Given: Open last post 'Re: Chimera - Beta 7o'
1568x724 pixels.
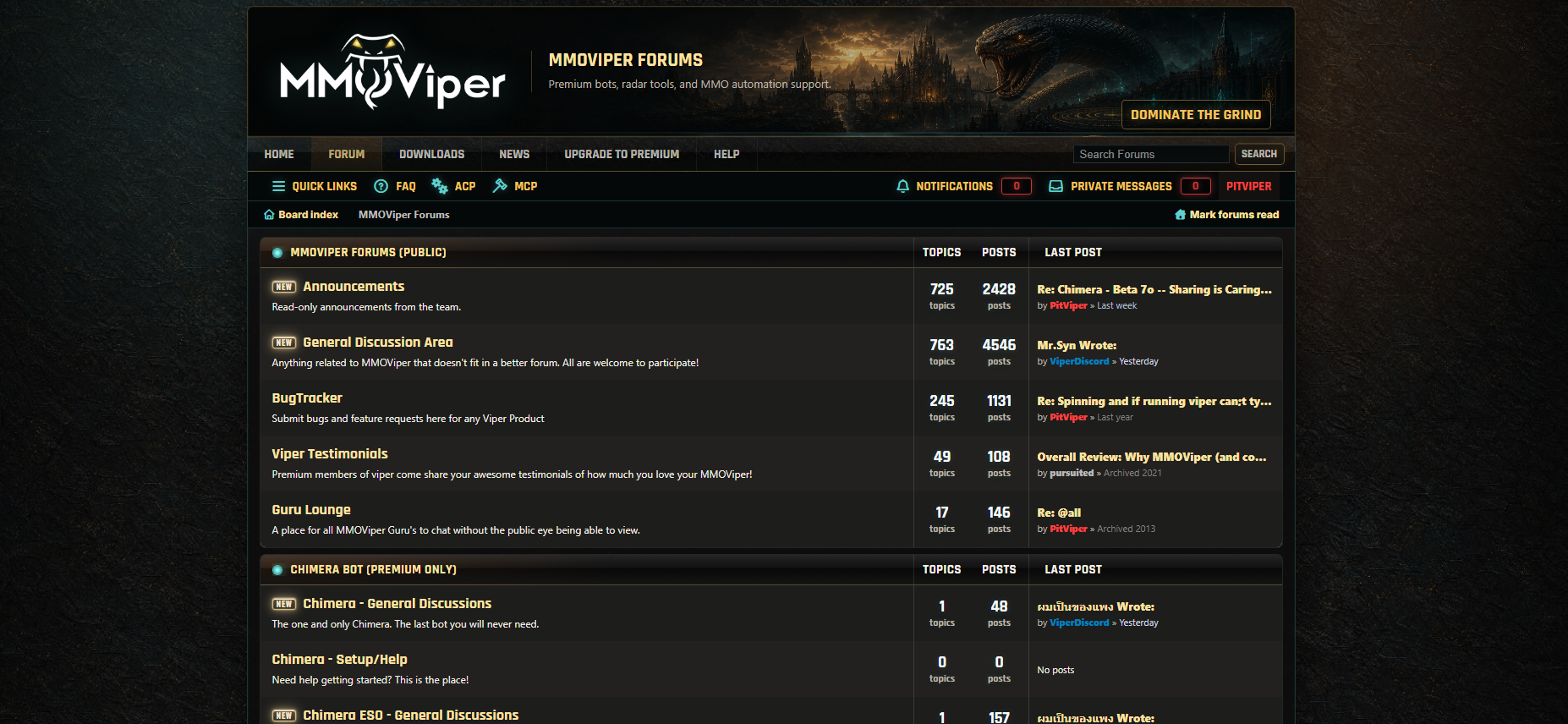Looking at the screenshot, I should [x=1154, y=289].
